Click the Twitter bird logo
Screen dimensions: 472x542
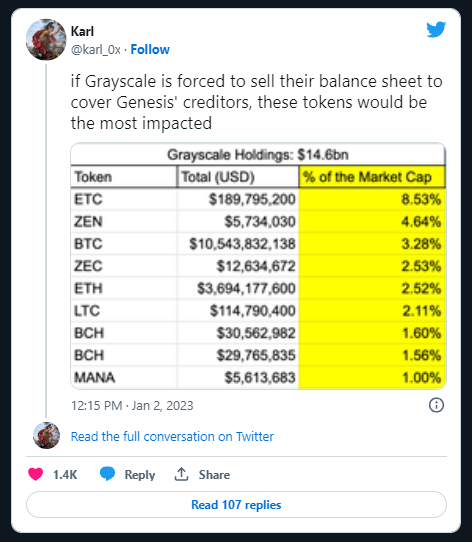click(x=436, y=29)
